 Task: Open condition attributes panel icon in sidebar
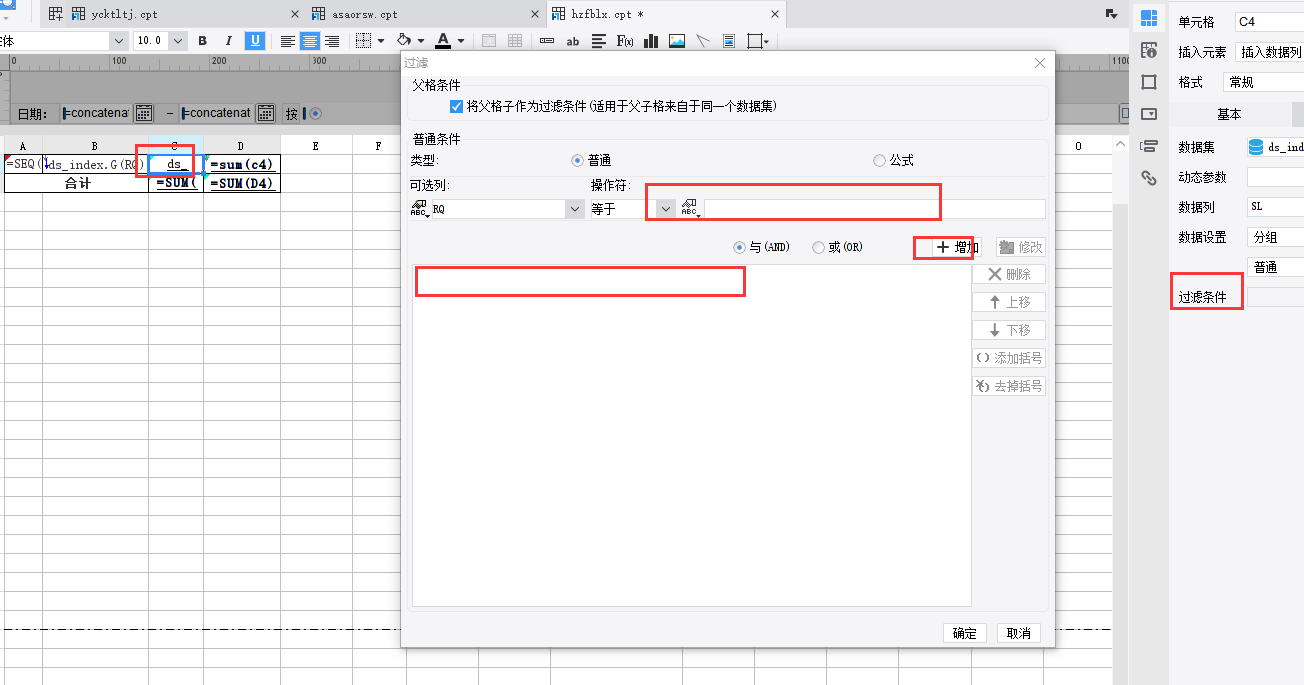[x=1148, y=146]
